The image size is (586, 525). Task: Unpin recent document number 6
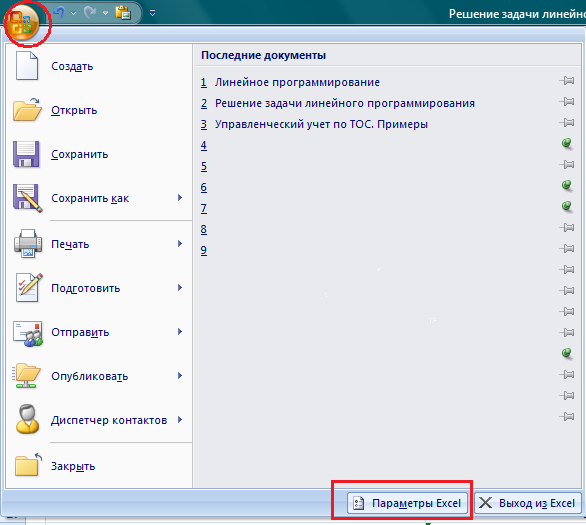point(567,185)
